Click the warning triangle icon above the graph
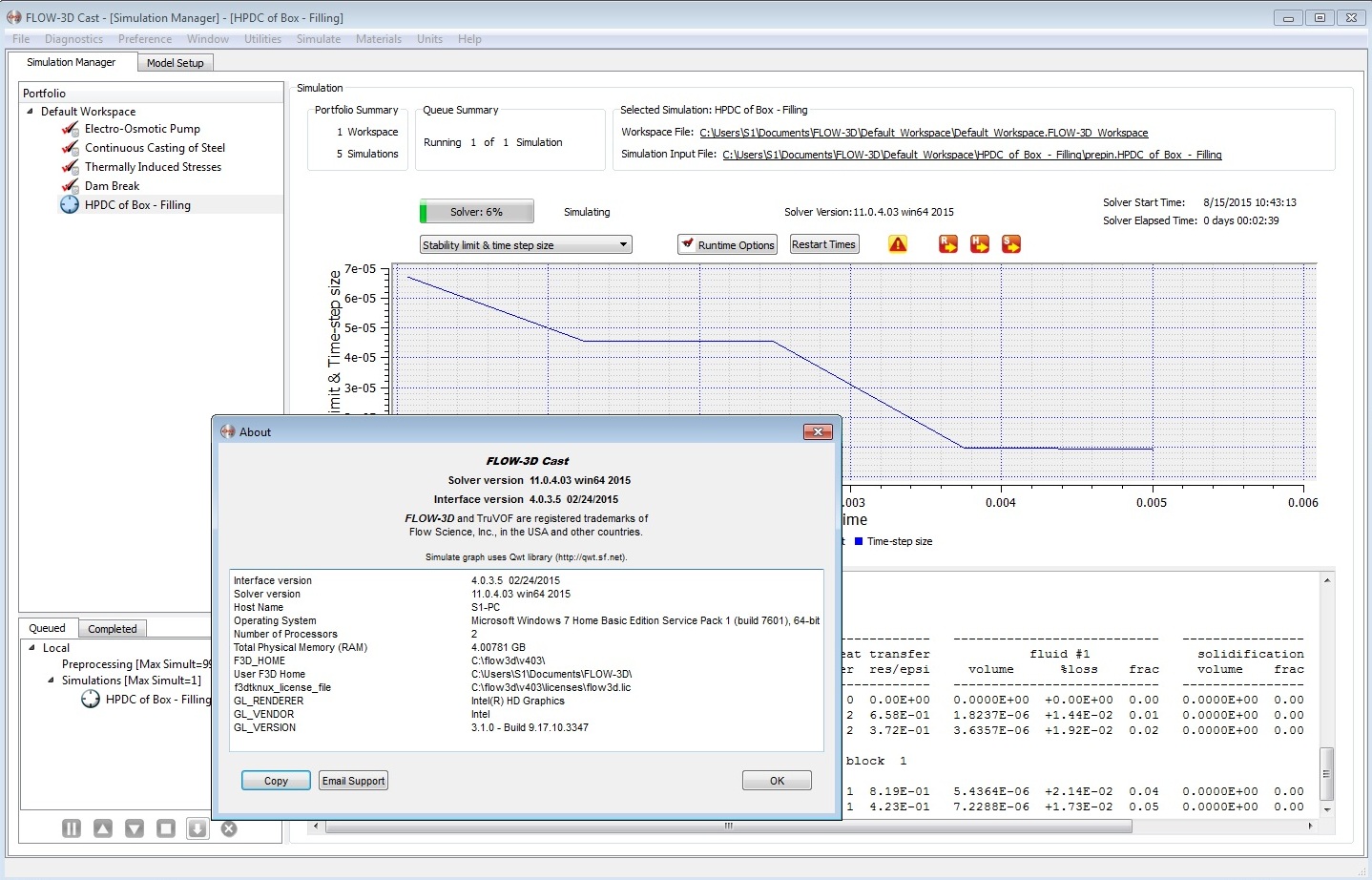 click(x=898, y=244)
